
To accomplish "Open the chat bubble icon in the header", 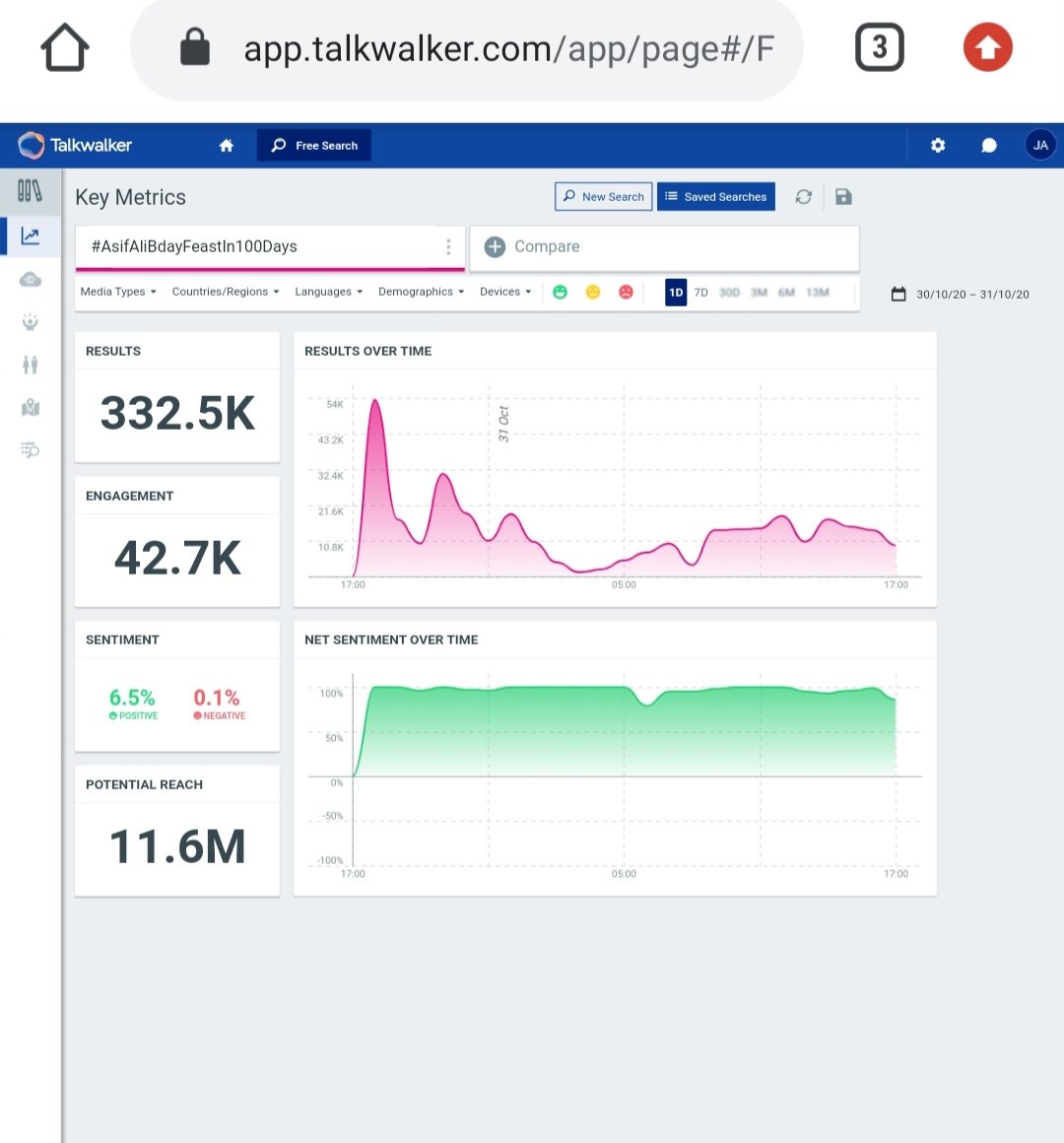I will click(988, 146).
